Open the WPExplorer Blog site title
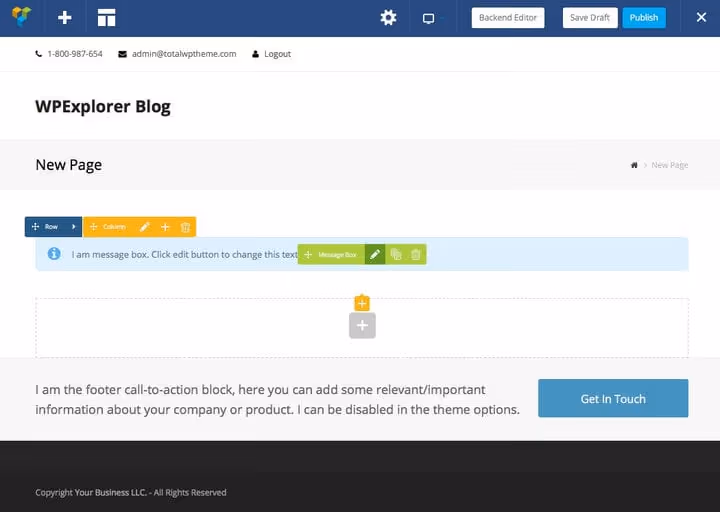The width and height of the screenshot is (720, 512). pos(103,106)
